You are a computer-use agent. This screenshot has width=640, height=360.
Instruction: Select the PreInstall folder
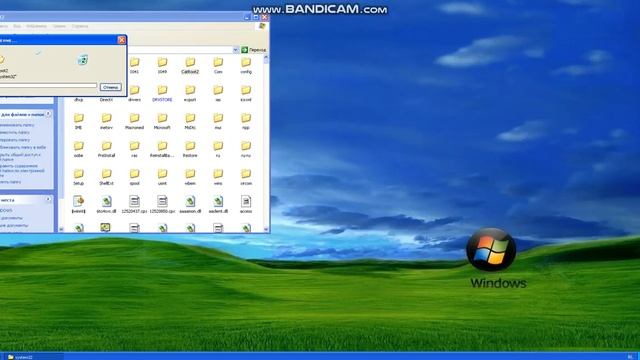click(106, 149)
